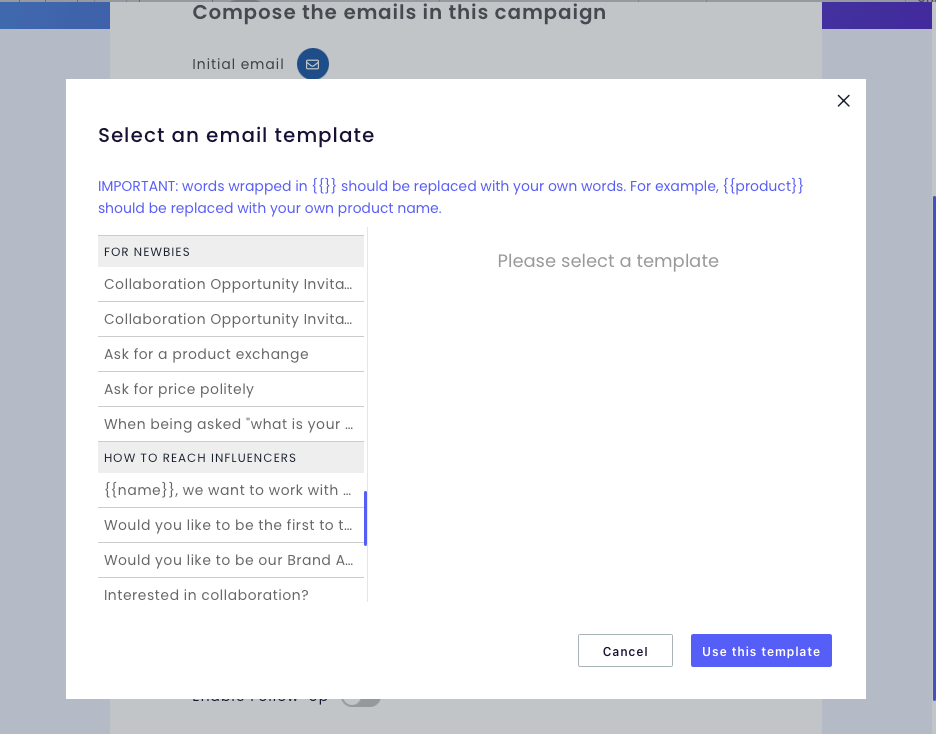936x734 pixels.
Task: Select 'When being asked what is your' template
Action: point(228,424)
